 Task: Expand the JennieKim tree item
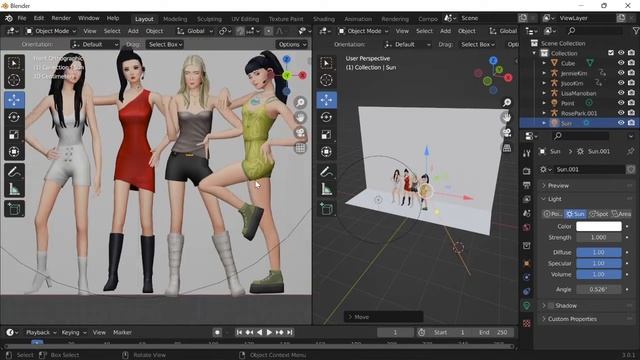[x=544, y=73]
